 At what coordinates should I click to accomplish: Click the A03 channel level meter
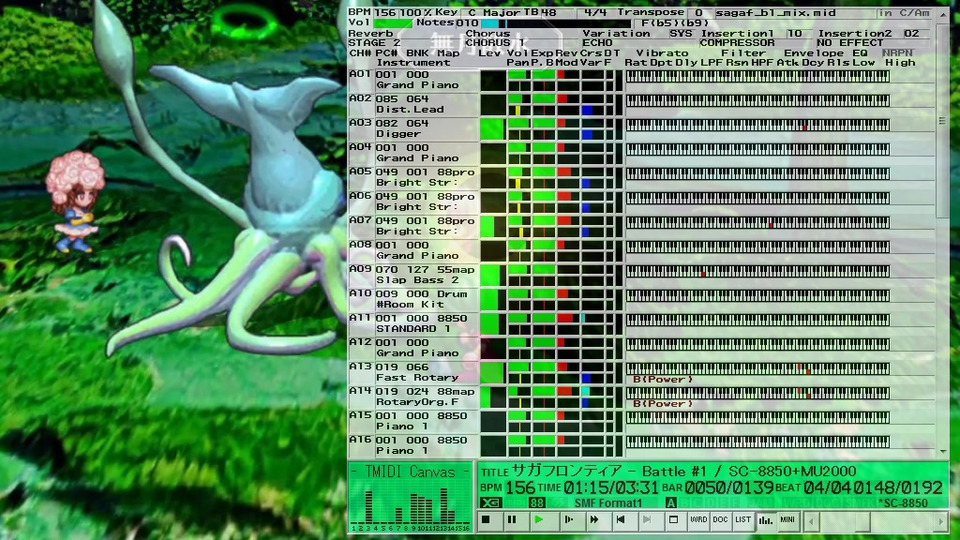(x=493, y=129)
